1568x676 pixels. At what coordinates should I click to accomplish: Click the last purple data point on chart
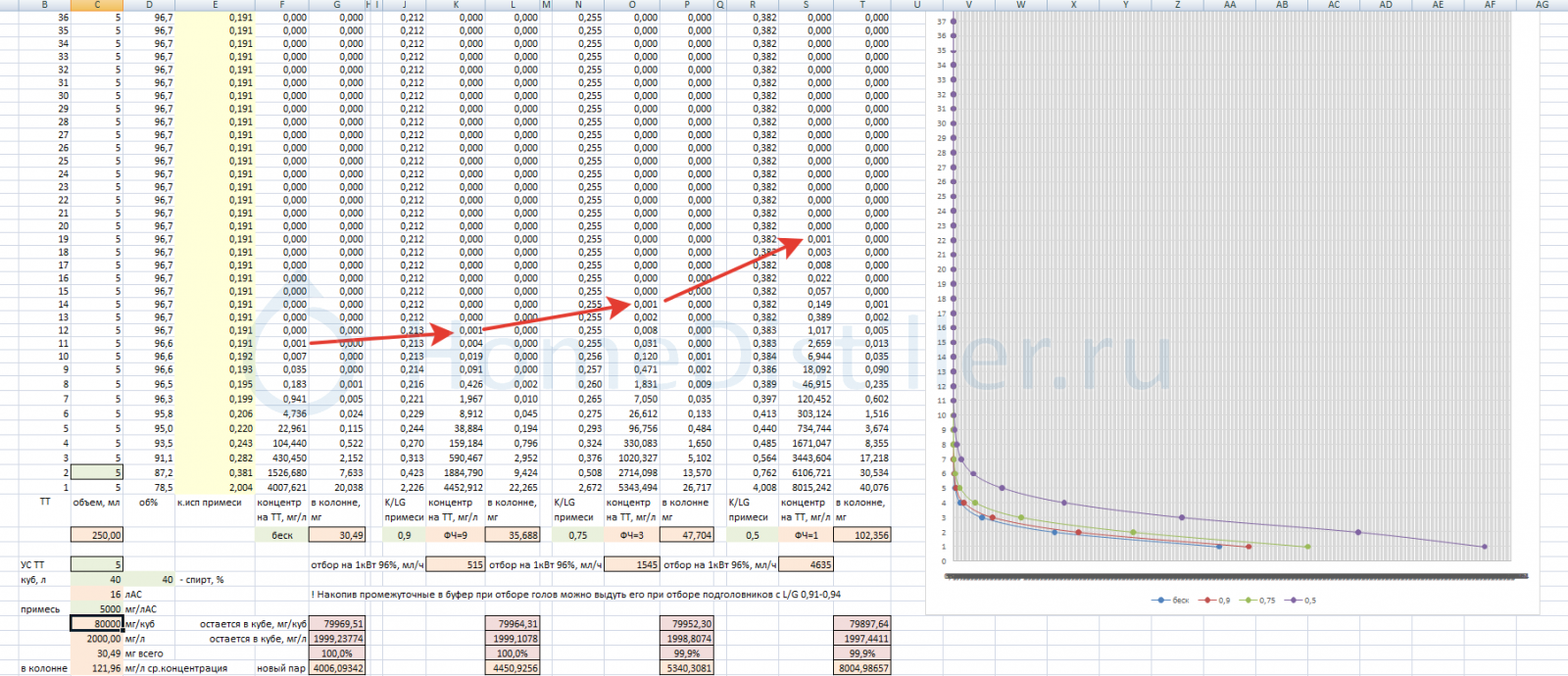[1485, 547]
